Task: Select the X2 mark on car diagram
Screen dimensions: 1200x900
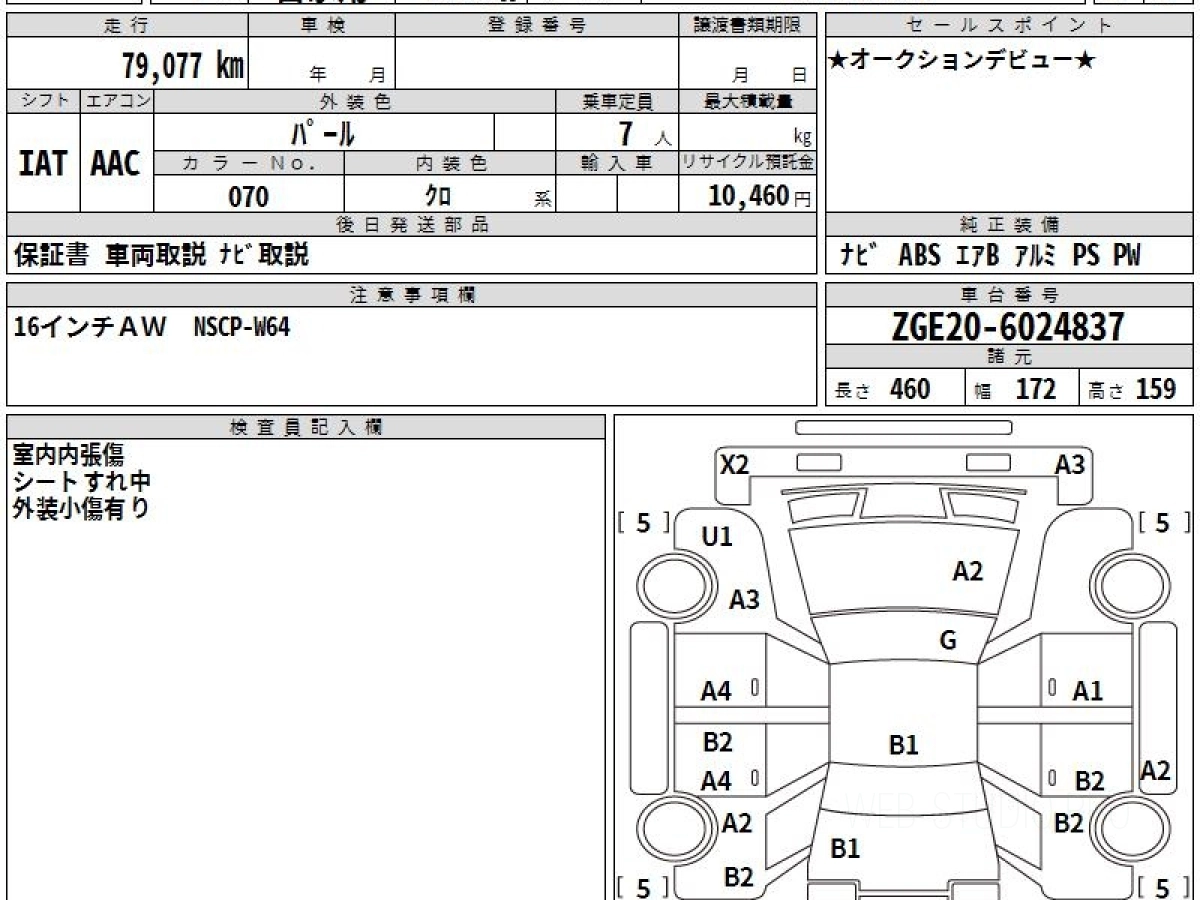Action: (735, 465)
